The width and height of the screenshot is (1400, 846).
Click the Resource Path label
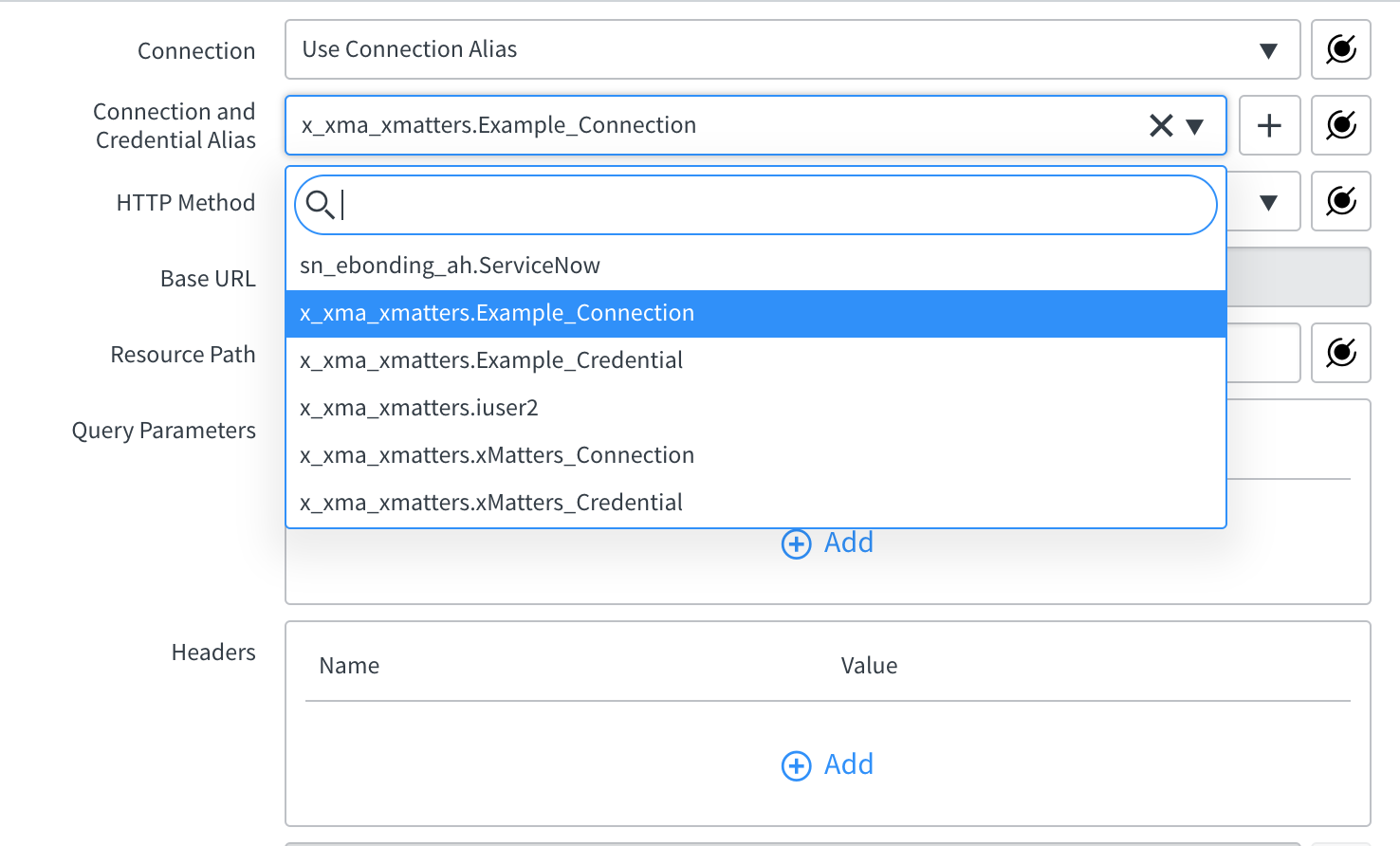click(x=183, y=355)
